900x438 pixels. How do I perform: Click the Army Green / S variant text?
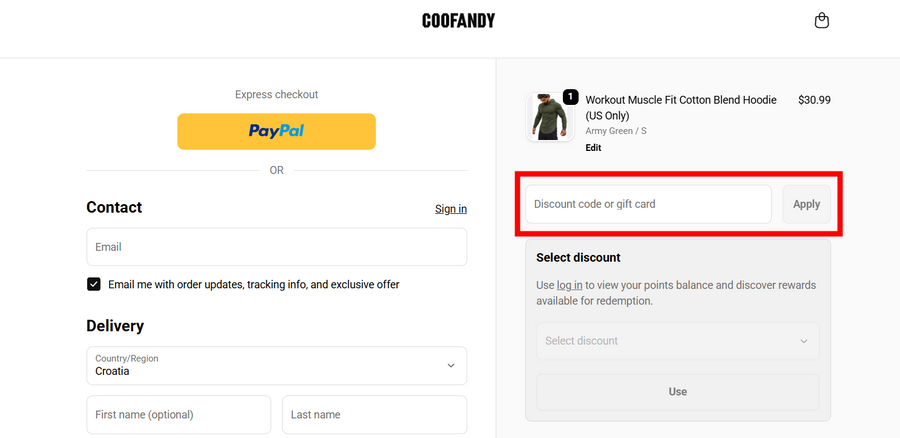pos(614,131)
